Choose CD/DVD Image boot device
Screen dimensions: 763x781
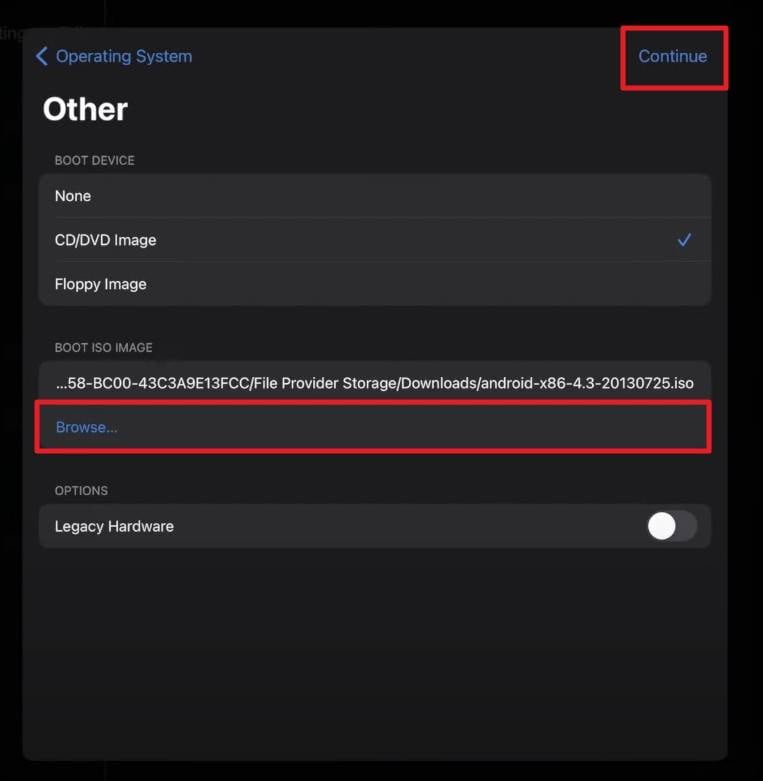106,240
